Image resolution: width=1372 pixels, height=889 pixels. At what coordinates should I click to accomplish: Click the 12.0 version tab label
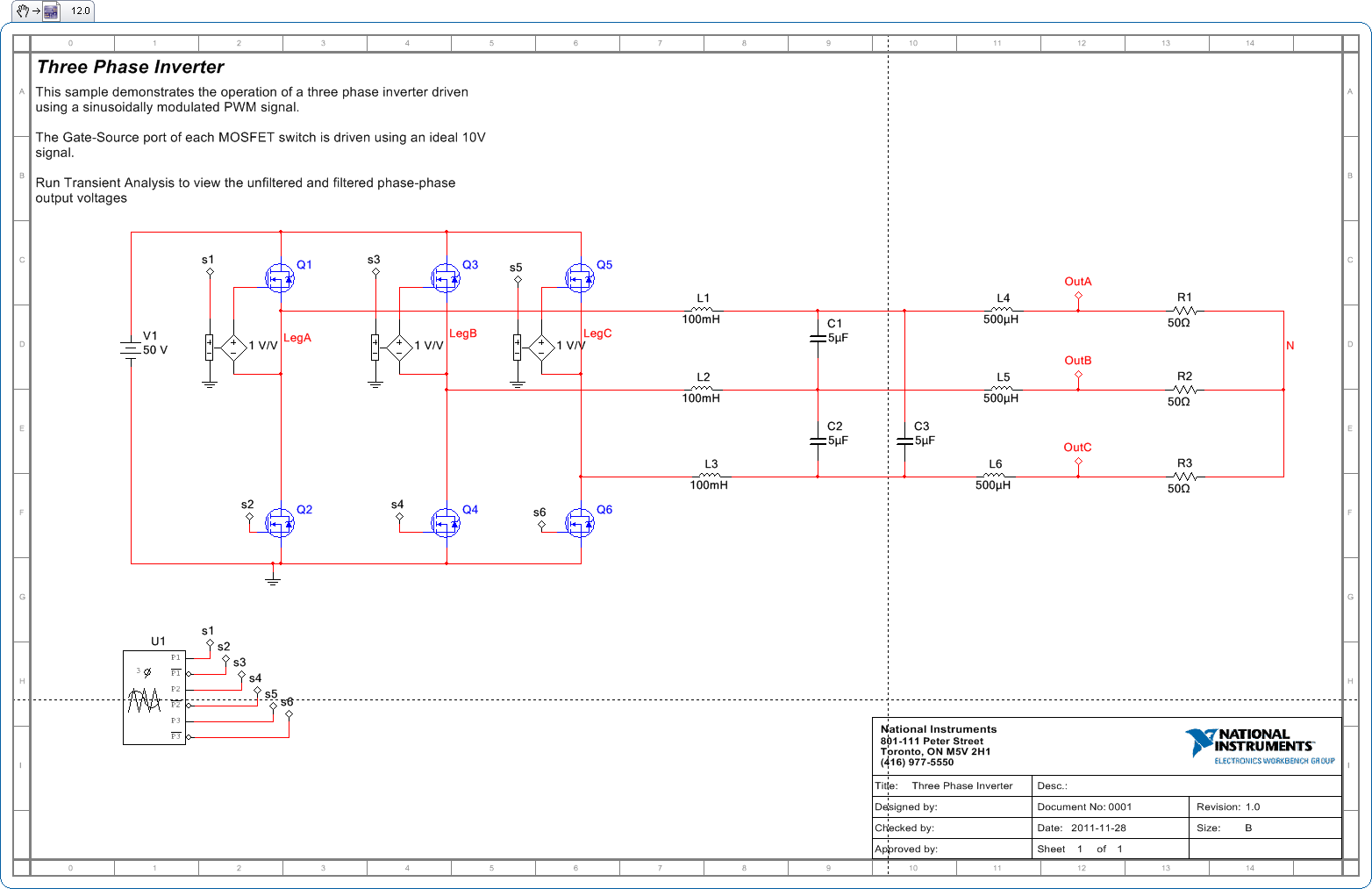pyautogui.click(x=81, y=11)
